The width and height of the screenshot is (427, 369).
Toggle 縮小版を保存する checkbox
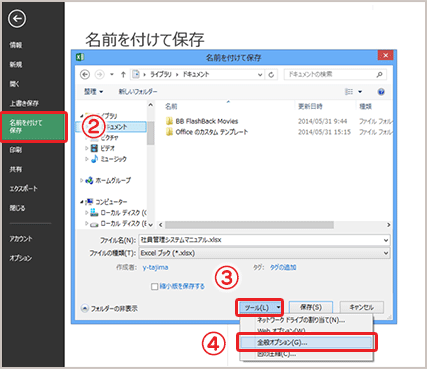154,286
